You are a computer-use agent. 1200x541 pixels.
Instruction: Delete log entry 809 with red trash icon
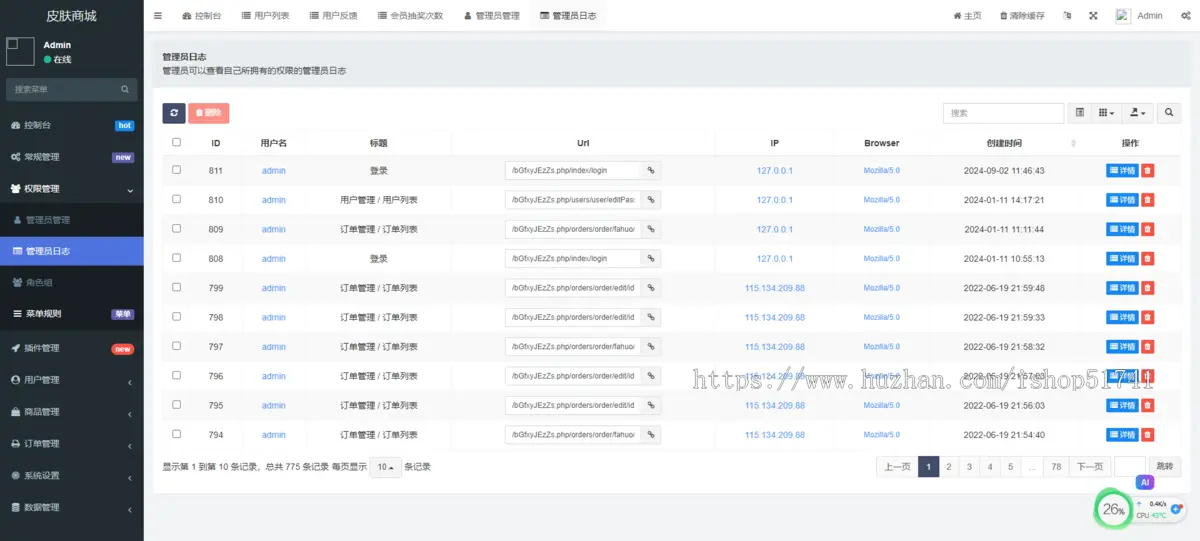tap(1148, 230)
